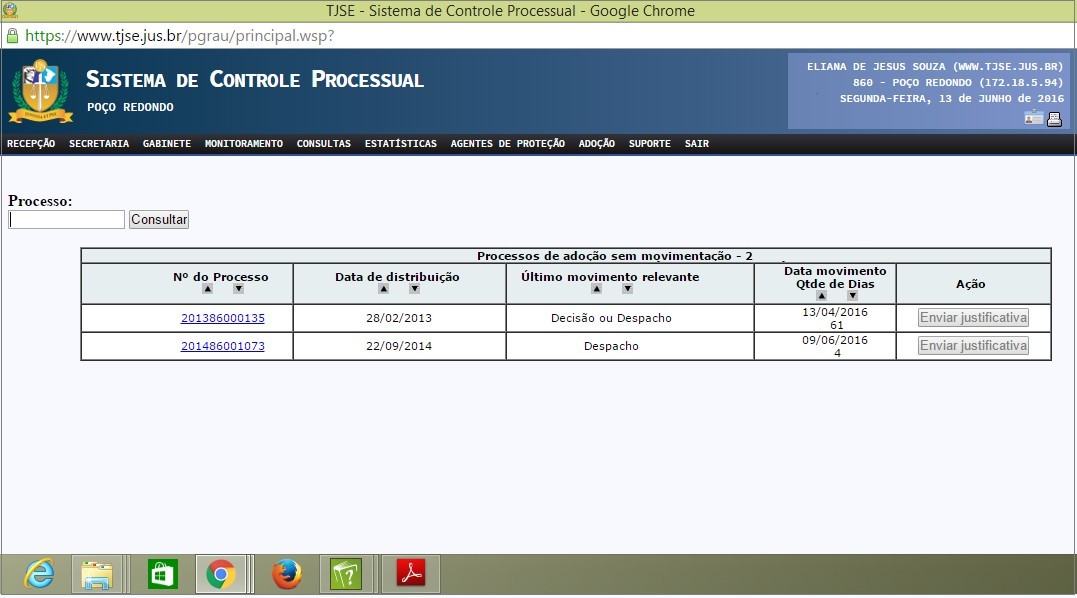Sort Último movimento relevante ascending arrow
Image resolution: width=1077 pixels, height=598 pixels.
596,289
